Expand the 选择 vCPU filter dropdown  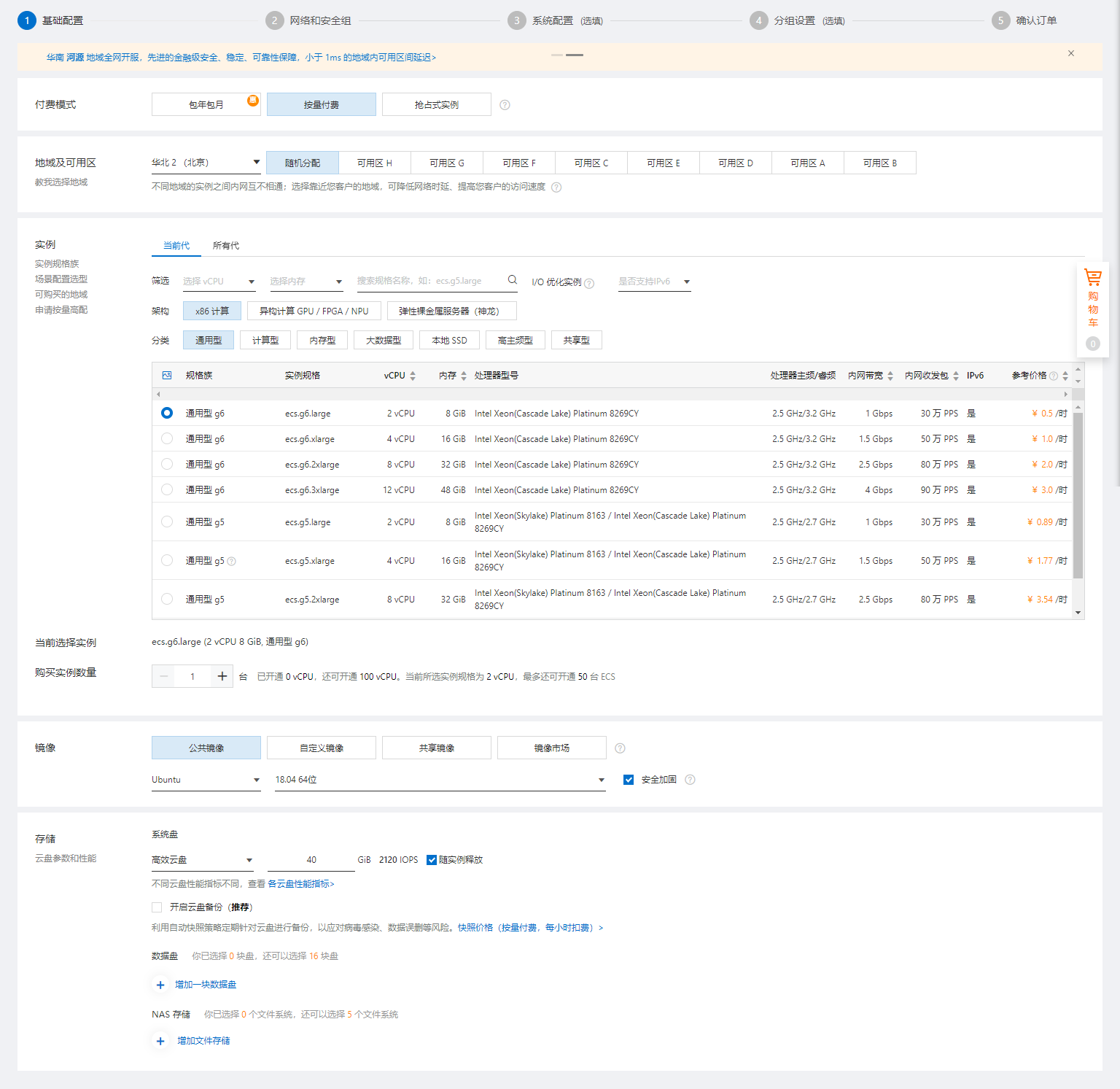(219, 282)
